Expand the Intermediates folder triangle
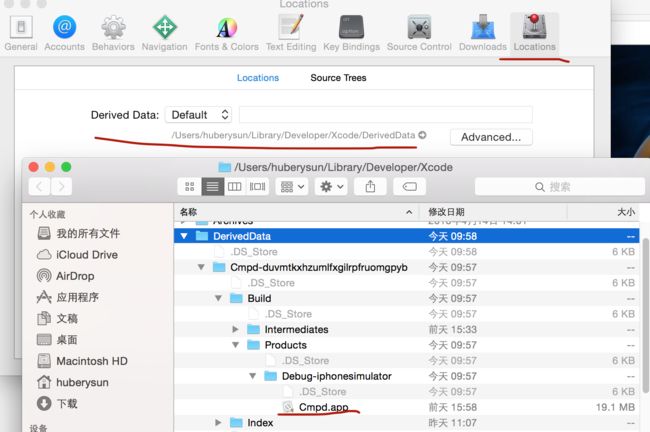 click(235, 330)
